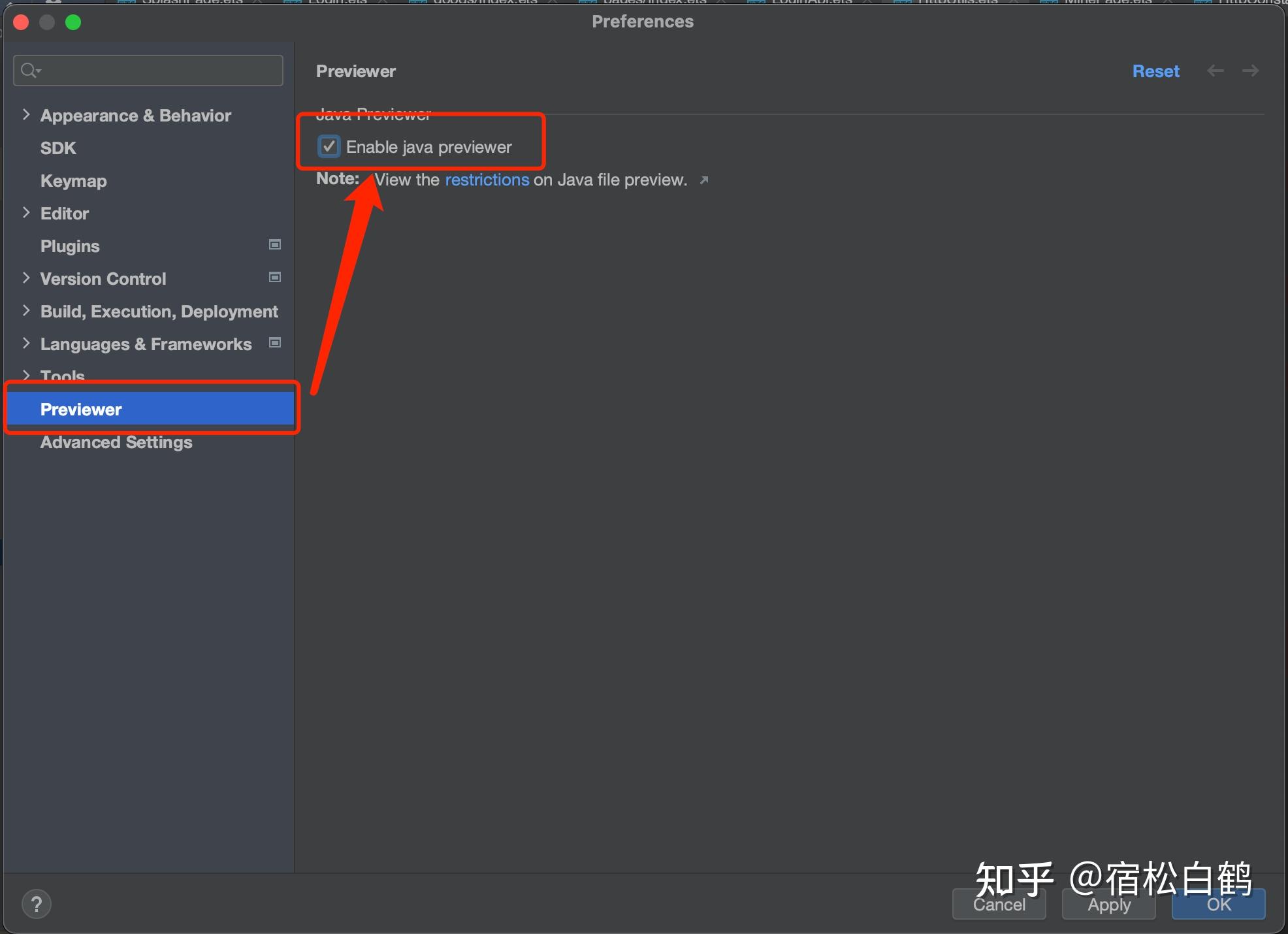
Task: Click the green zoom window button
Action: 73,22
